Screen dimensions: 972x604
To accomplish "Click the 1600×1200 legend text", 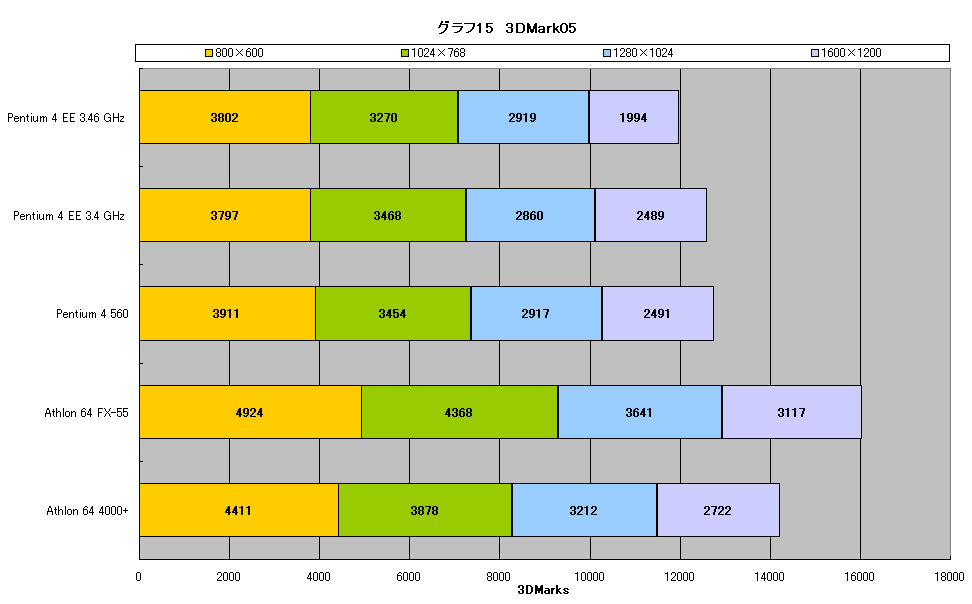I will [851, 53].
